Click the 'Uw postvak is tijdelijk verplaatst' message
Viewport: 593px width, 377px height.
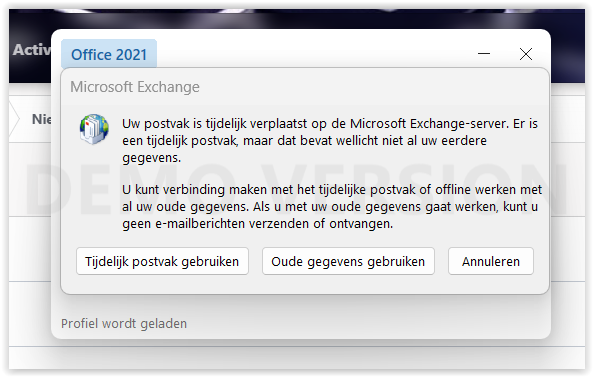coord(330,141)
